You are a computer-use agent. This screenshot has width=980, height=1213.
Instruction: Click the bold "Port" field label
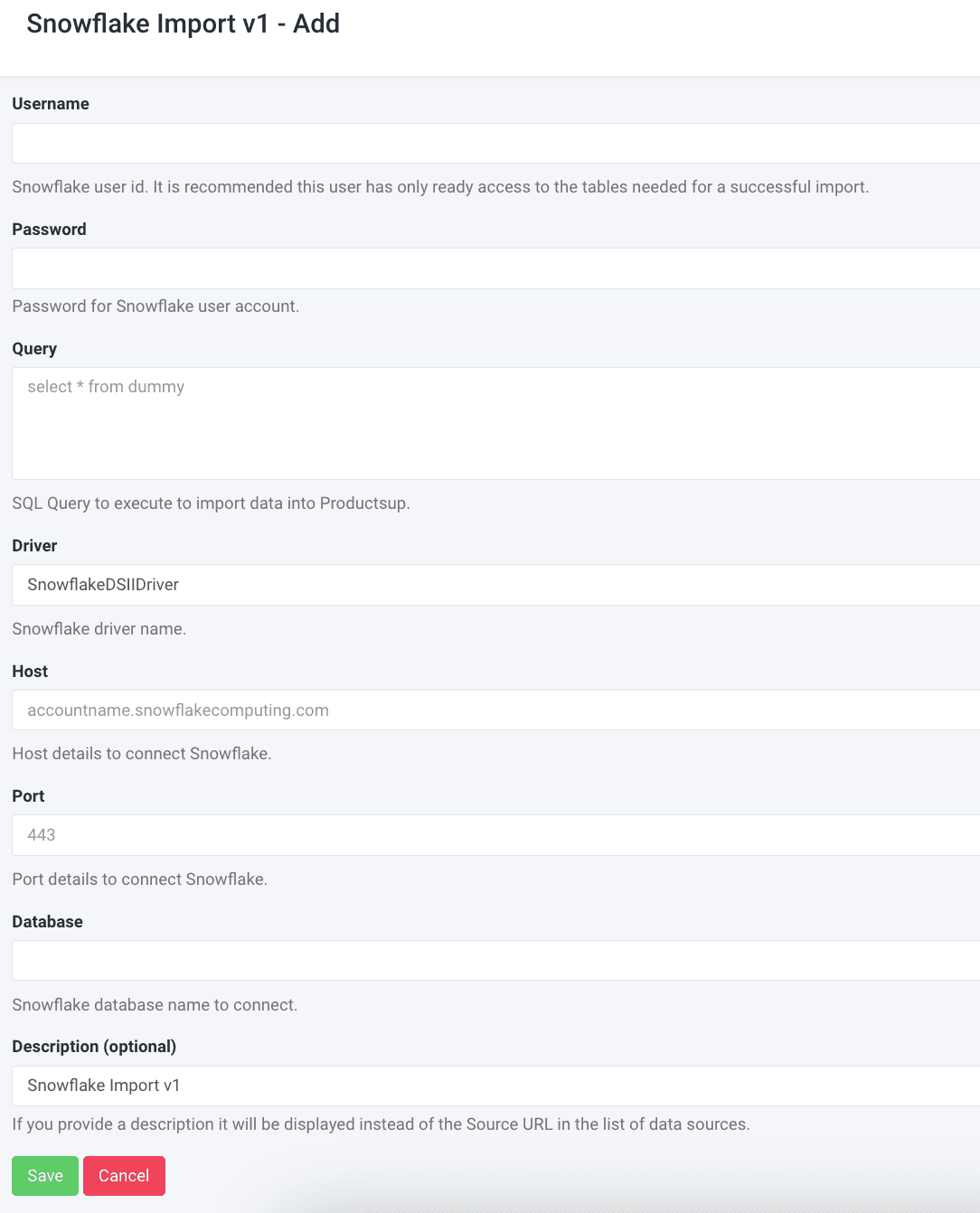coord(28,796)
